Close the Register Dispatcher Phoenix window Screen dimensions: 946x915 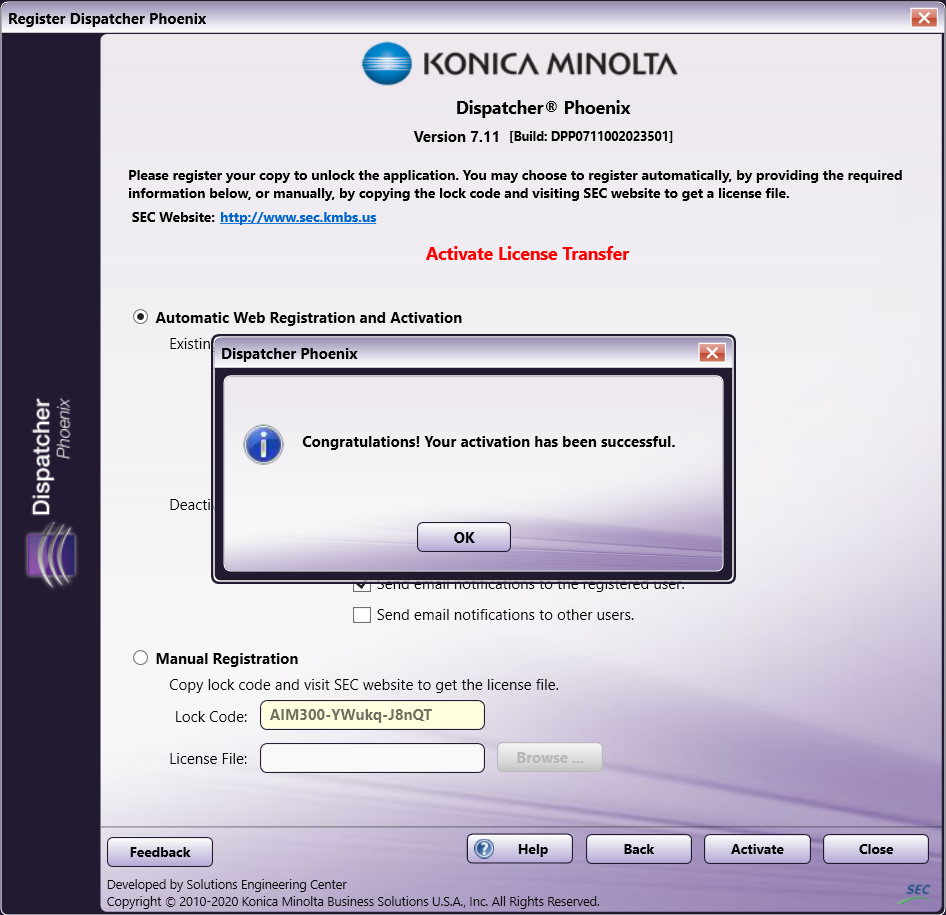coord(924,17)
